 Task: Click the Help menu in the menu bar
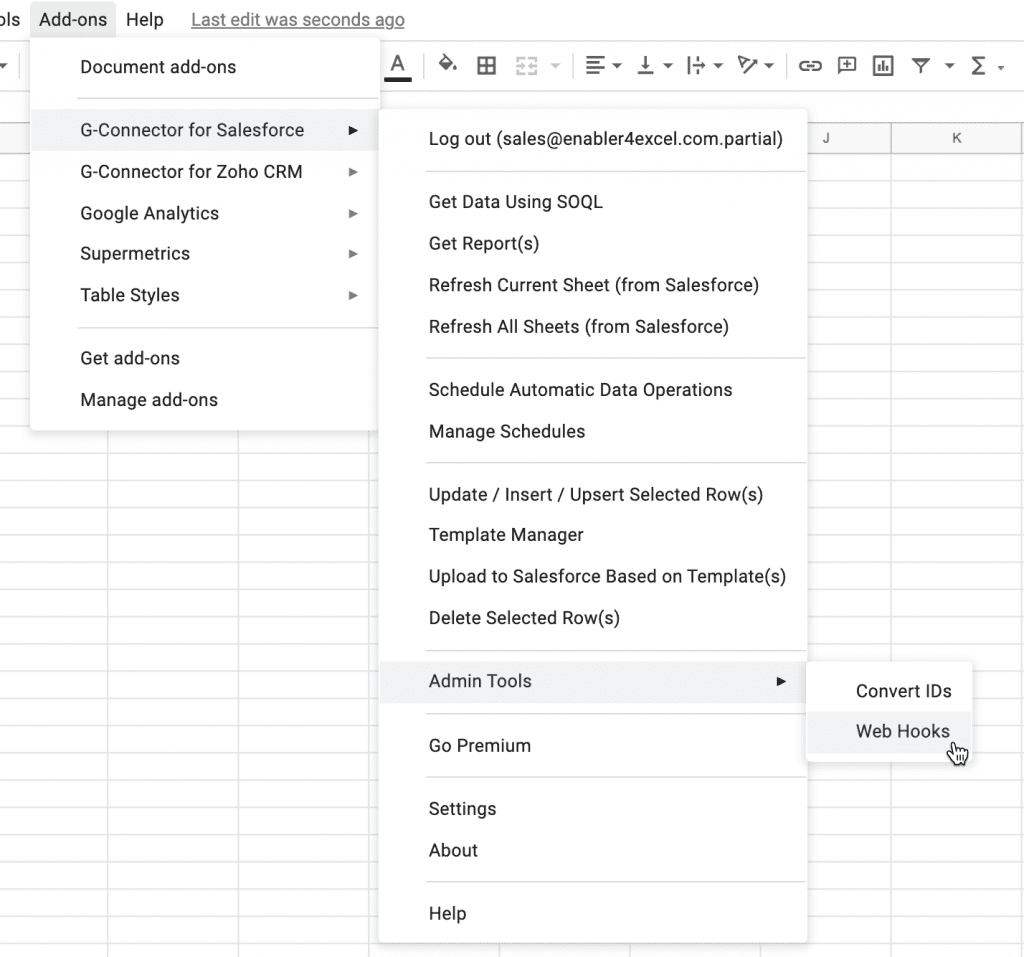click(x=145, y=19)
